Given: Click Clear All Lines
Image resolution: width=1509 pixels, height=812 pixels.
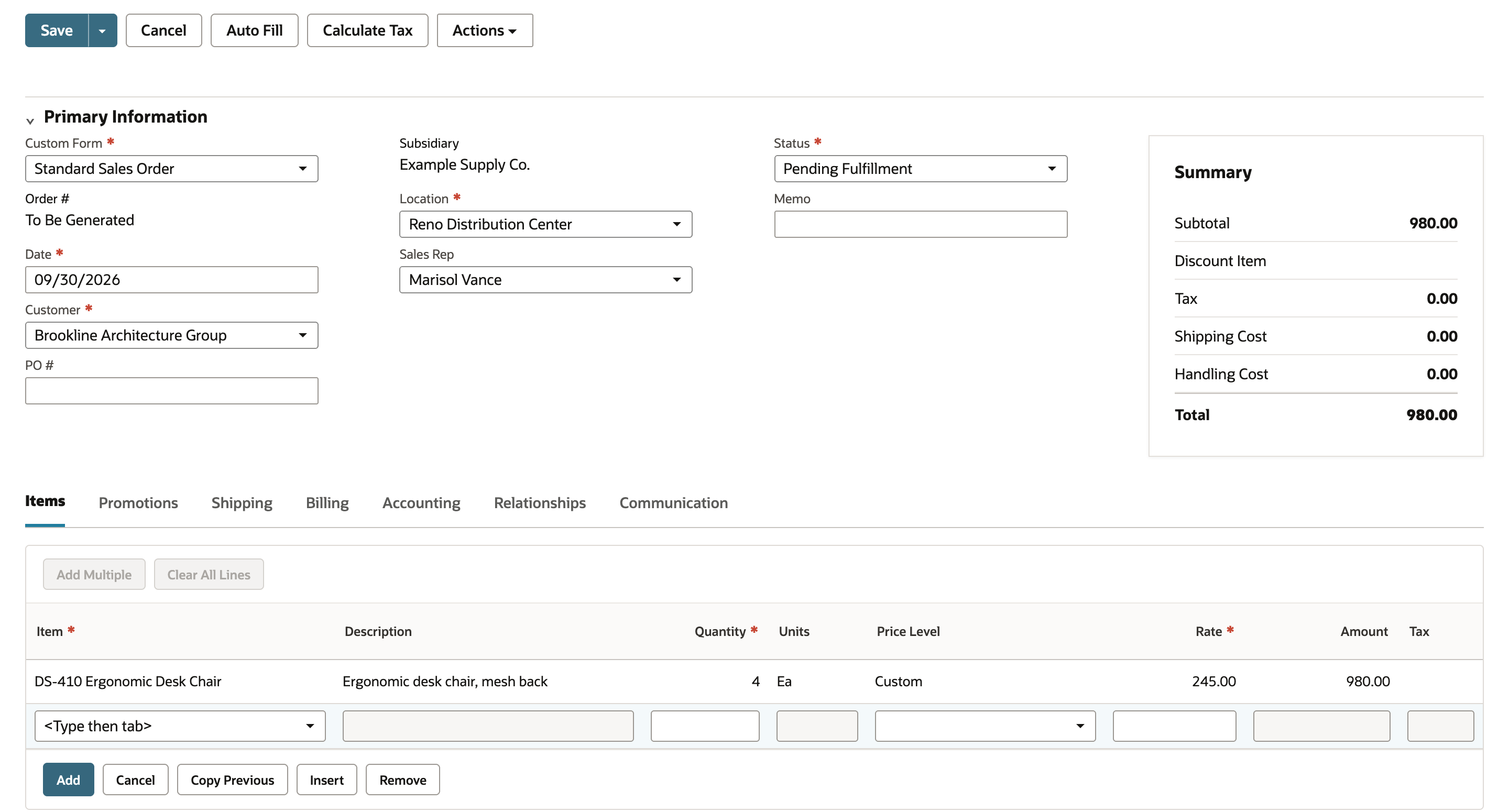Looking at the screenshot, I should coord(209,574).
